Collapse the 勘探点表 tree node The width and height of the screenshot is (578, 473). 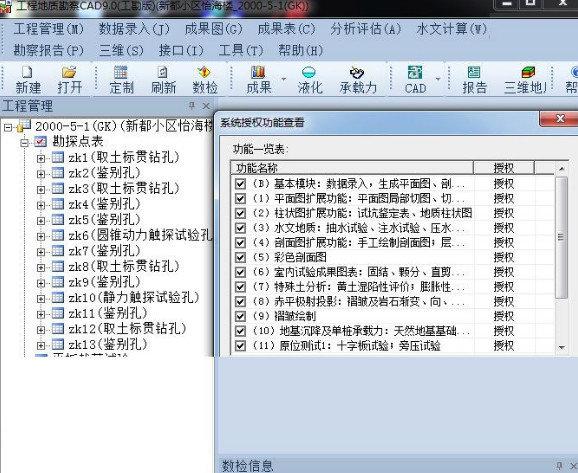click(24, 142)
